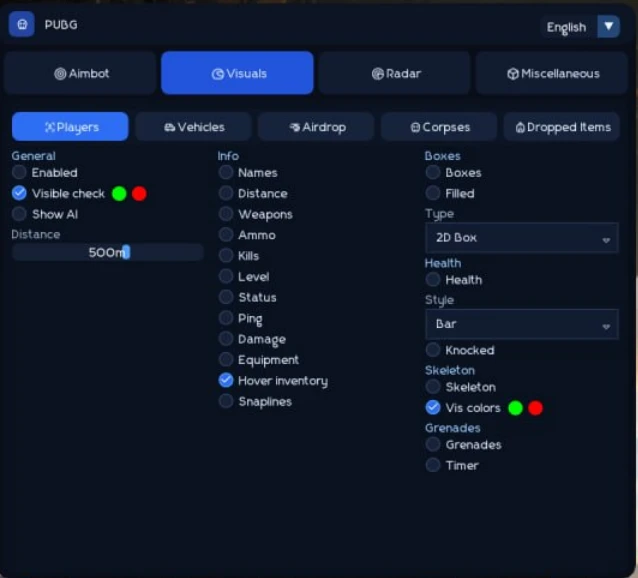Image resolution: width=638 pixels, height=578 pixels.
Task: Tick the Enabled checkbox under General
Action: [x=19, y=172]
